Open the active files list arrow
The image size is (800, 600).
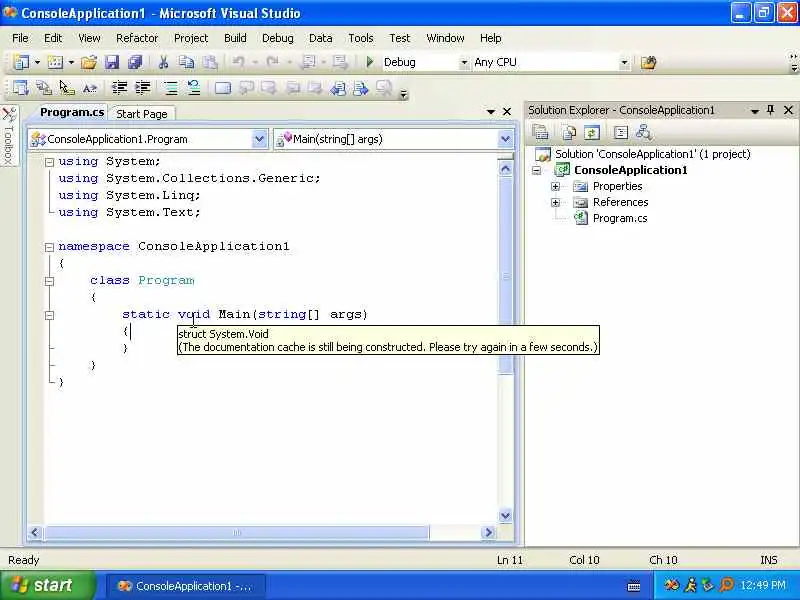pos(491,111)
